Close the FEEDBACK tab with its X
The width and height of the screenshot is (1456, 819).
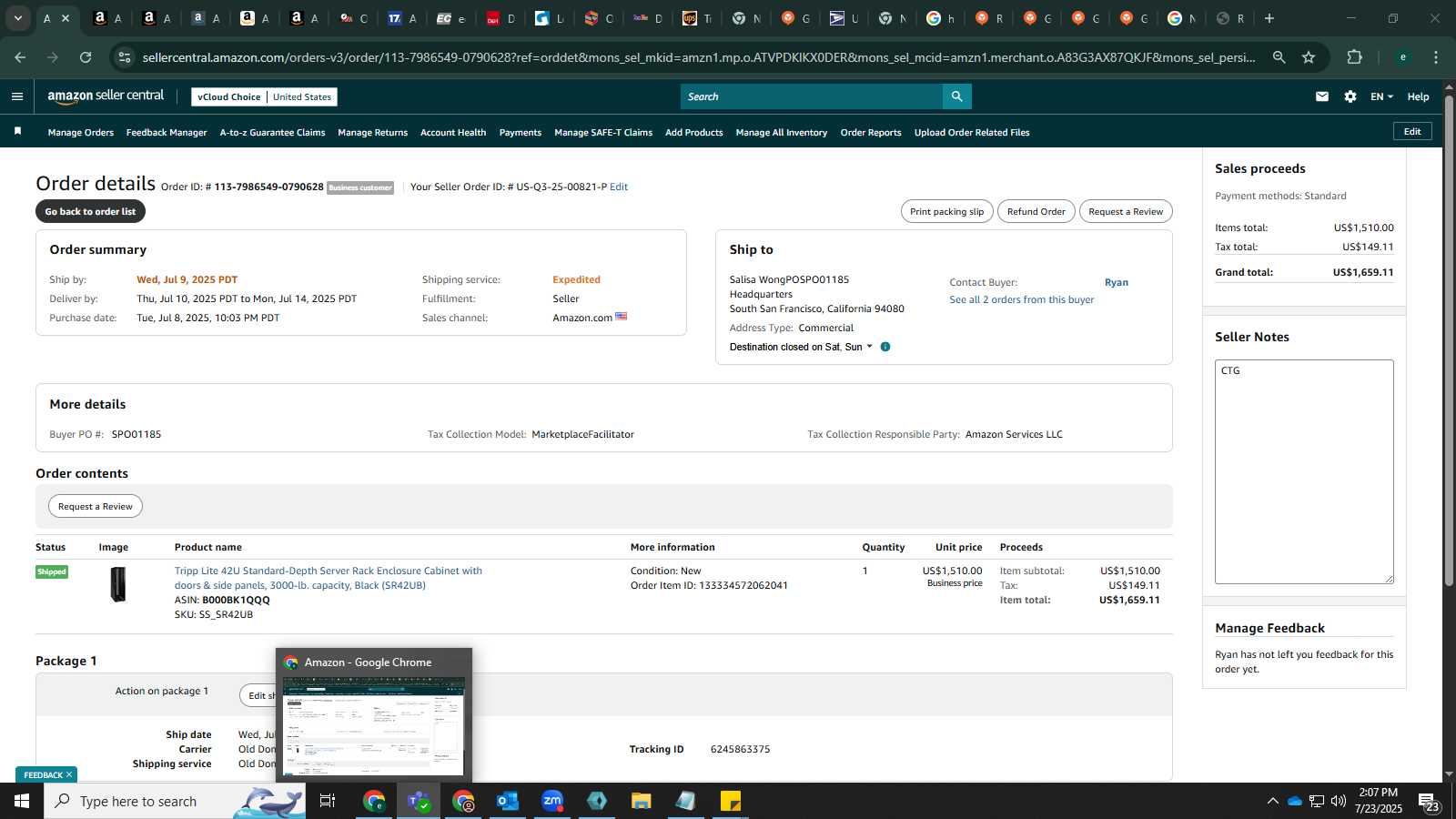(x=69, y=774)
